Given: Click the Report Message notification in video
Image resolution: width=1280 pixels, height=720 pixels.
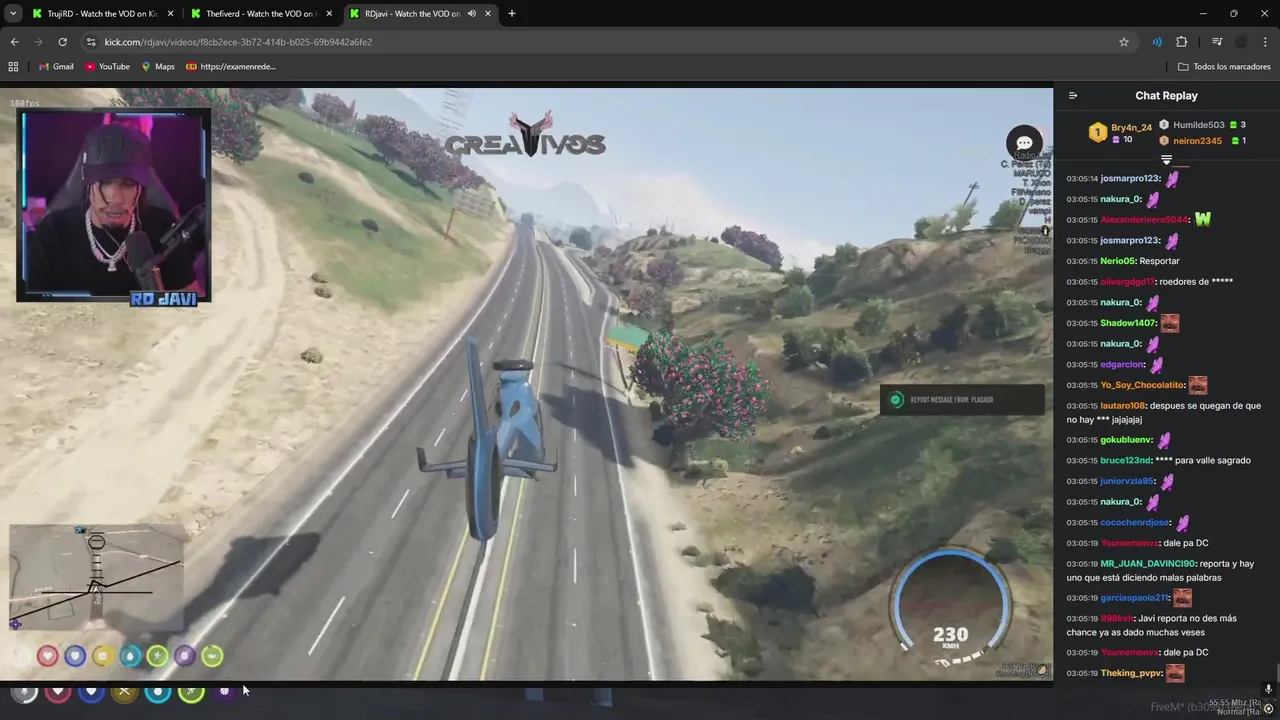Looking at the screenshot, I should click(962, 400).
